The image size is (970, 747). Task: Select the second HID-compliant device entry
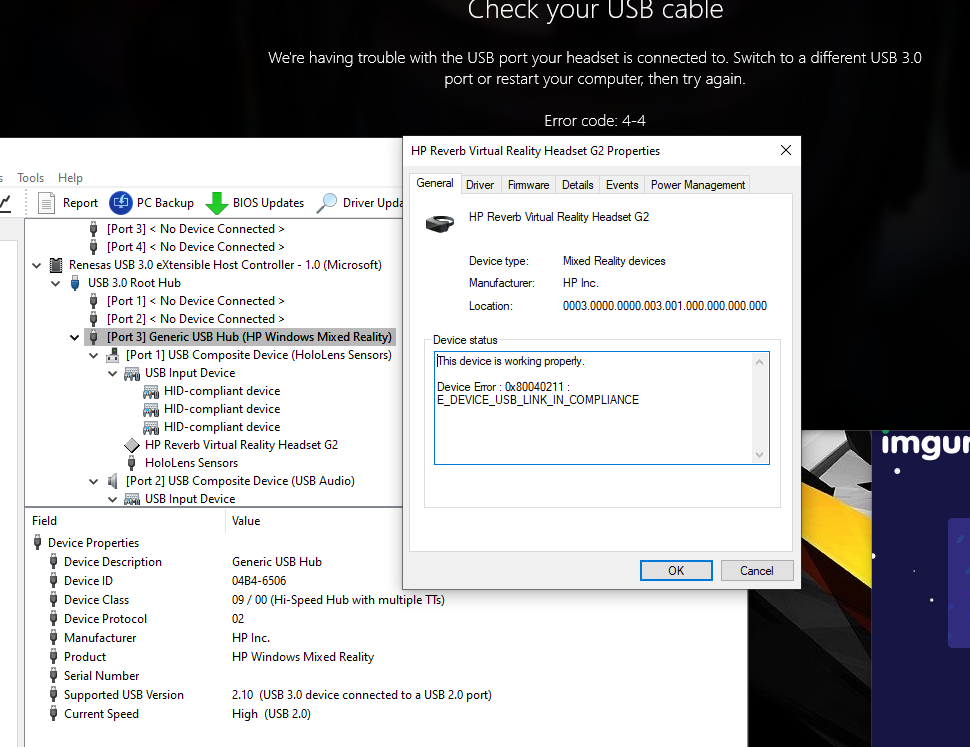coord(221,409)
